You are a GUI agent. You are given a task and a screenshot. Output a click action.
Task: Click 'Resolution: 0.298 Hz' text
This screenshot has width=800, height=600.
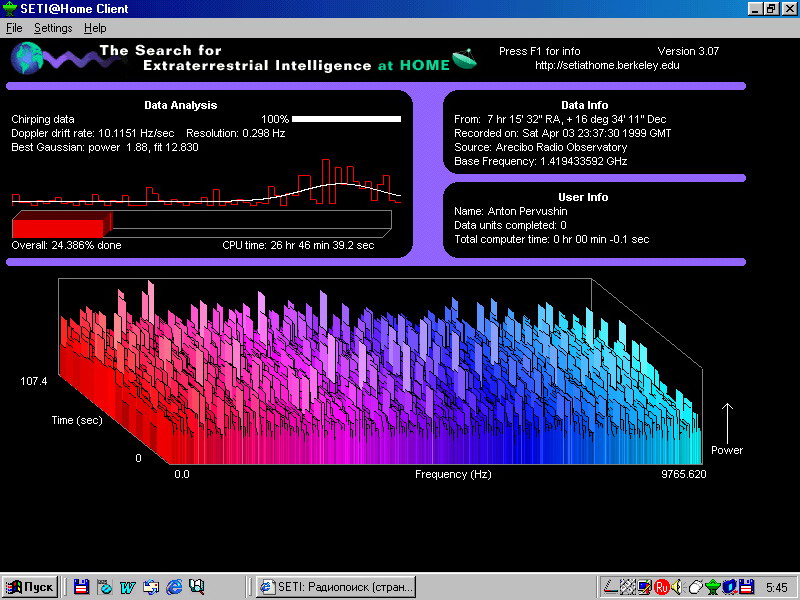click(235, 133)
